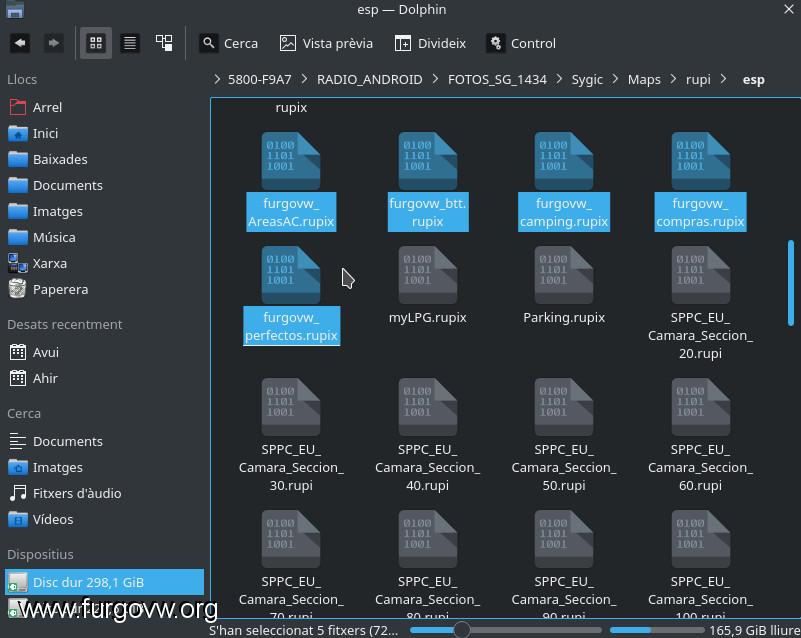Select the myLPG.rupix file icon
The height and width of the screenshot is (638, 801).
(x=428, y=275)
